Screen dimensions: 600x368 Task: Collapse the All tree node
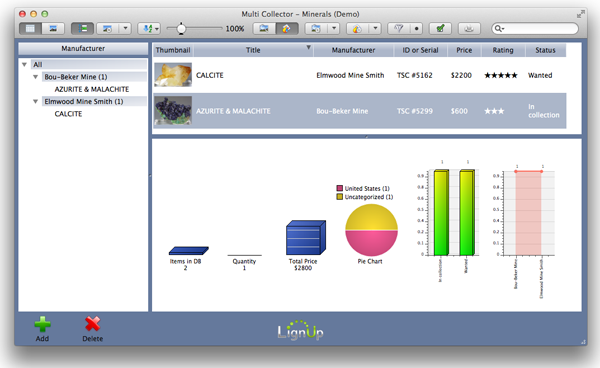click(x=24, y=65)
